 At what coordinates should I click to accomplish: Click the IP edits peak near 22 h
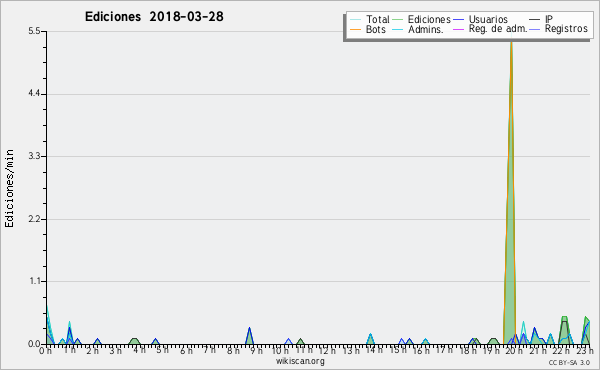pos(564,332)
